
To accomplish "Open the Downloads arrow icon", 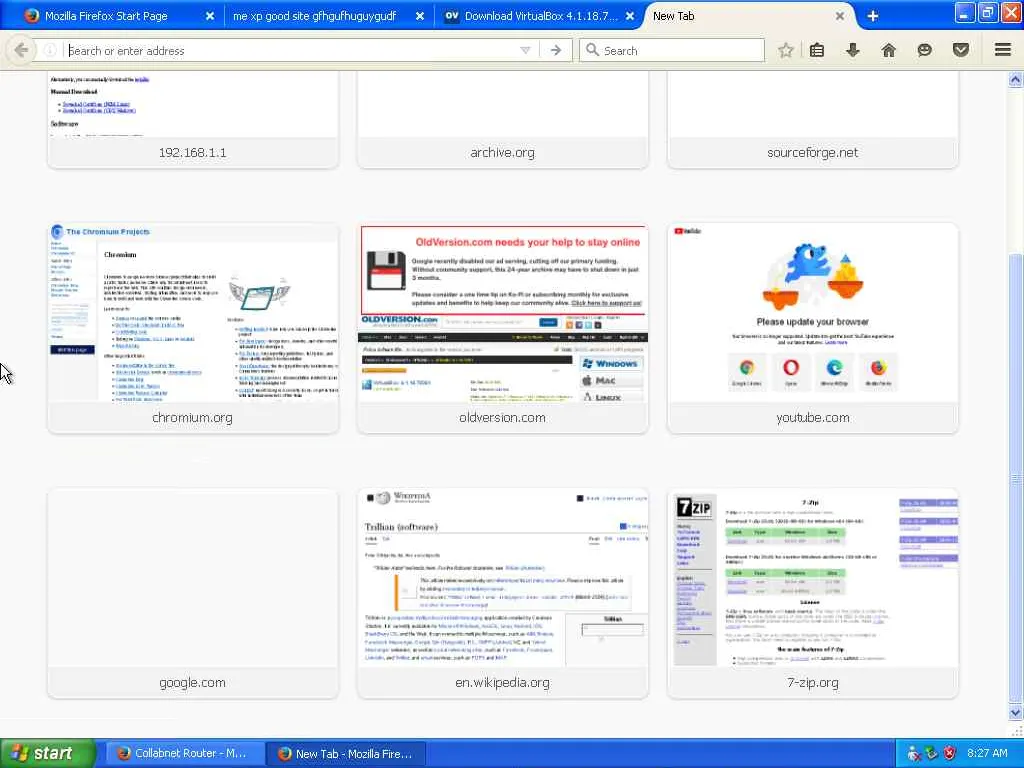I will tap(853, 50).
